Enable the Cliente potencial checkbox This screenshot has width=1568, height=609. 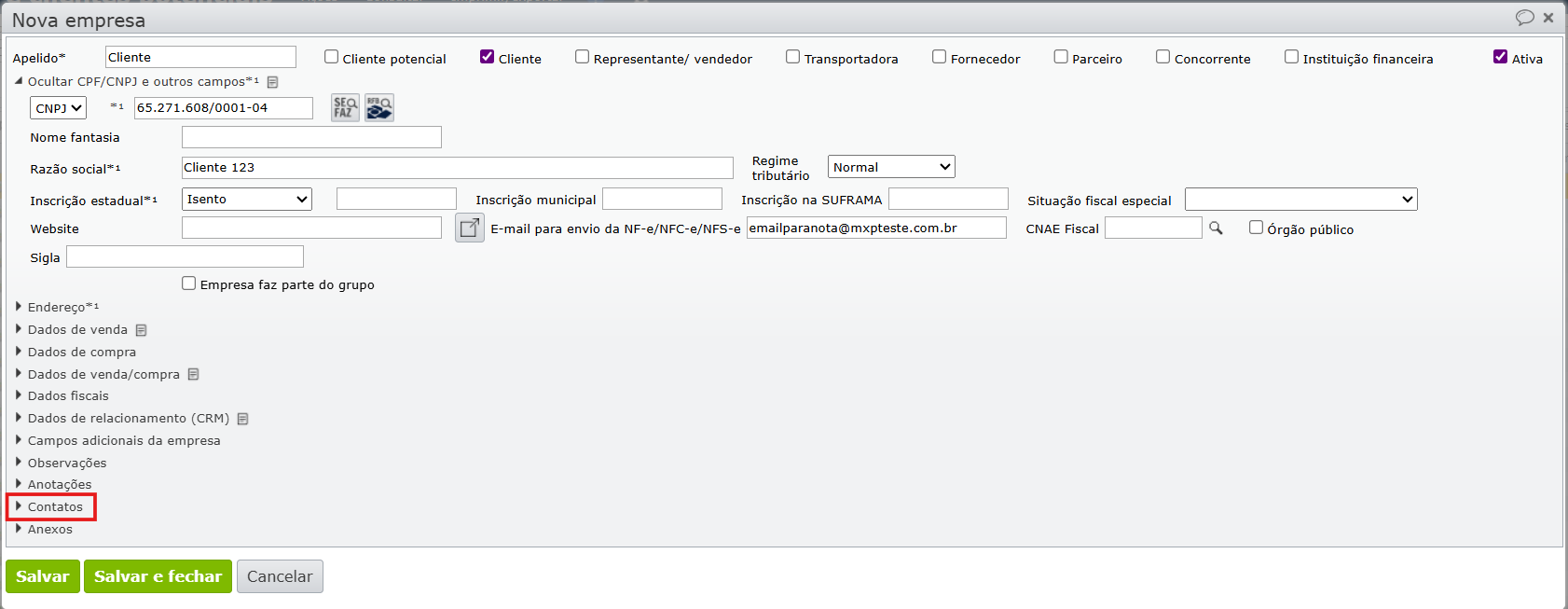(332, 58)
